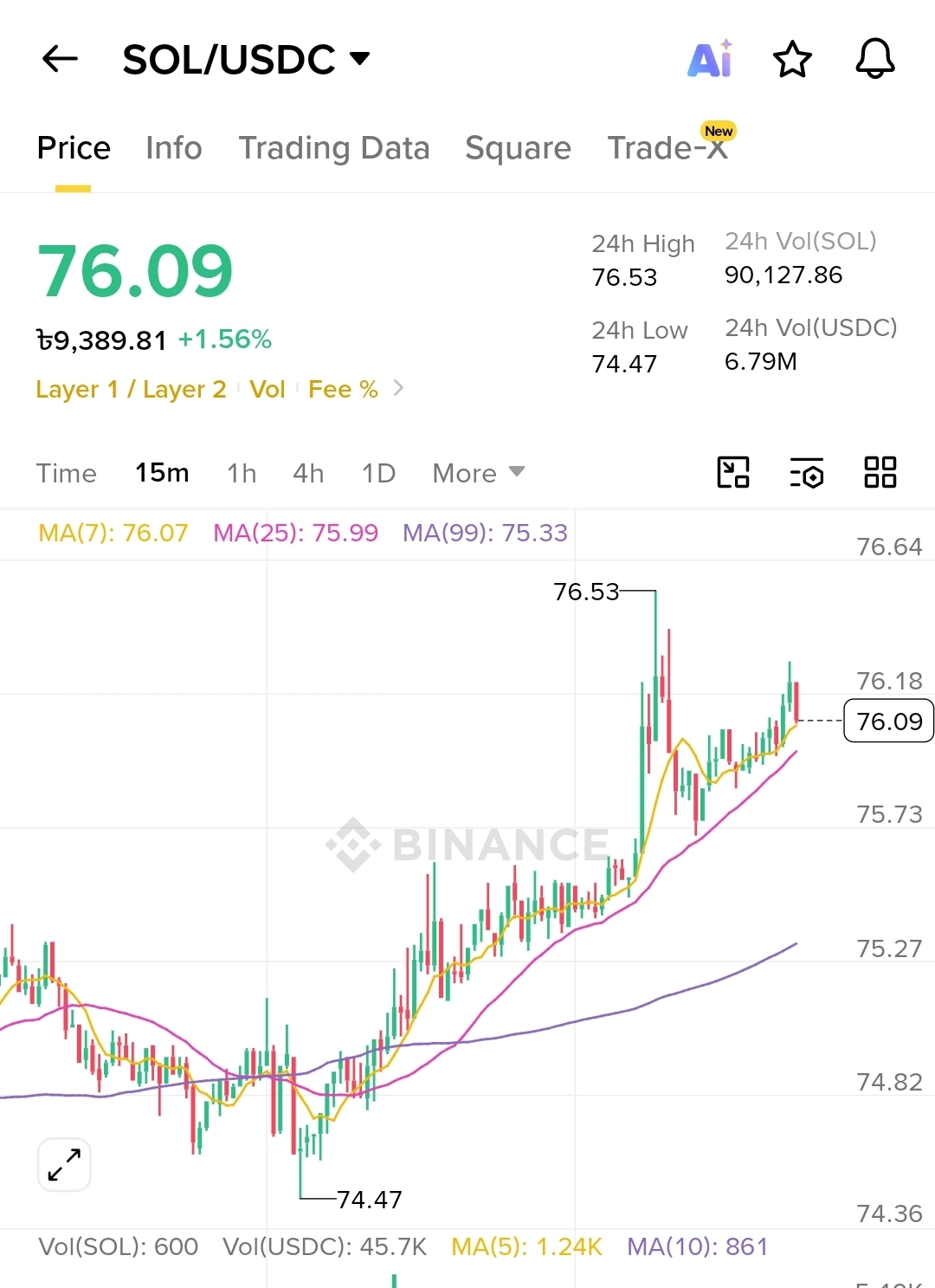This screenshot has height=1288, width=935.
Task: Add pair to favorites with star icon
Action: (x=792, y=60)
